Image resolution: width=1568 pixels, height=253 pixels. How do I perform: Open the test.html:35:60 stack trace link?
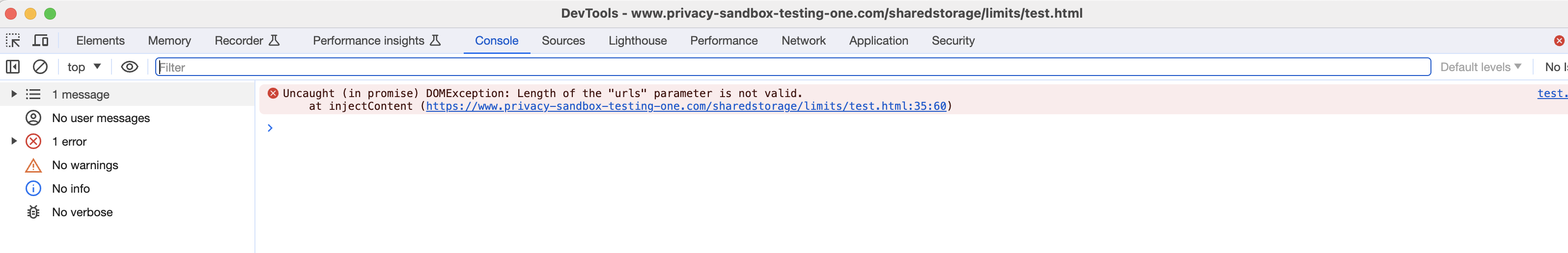[686, 106]
